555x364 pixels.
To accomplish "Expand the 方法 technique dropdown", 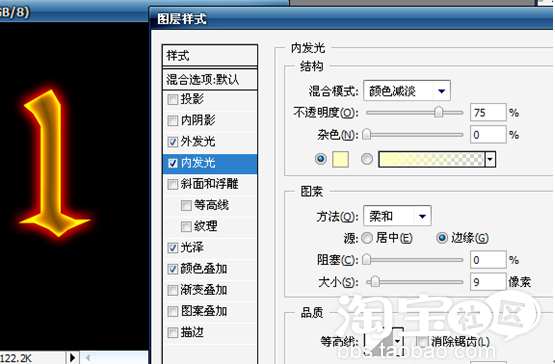I will click(397, 216).
